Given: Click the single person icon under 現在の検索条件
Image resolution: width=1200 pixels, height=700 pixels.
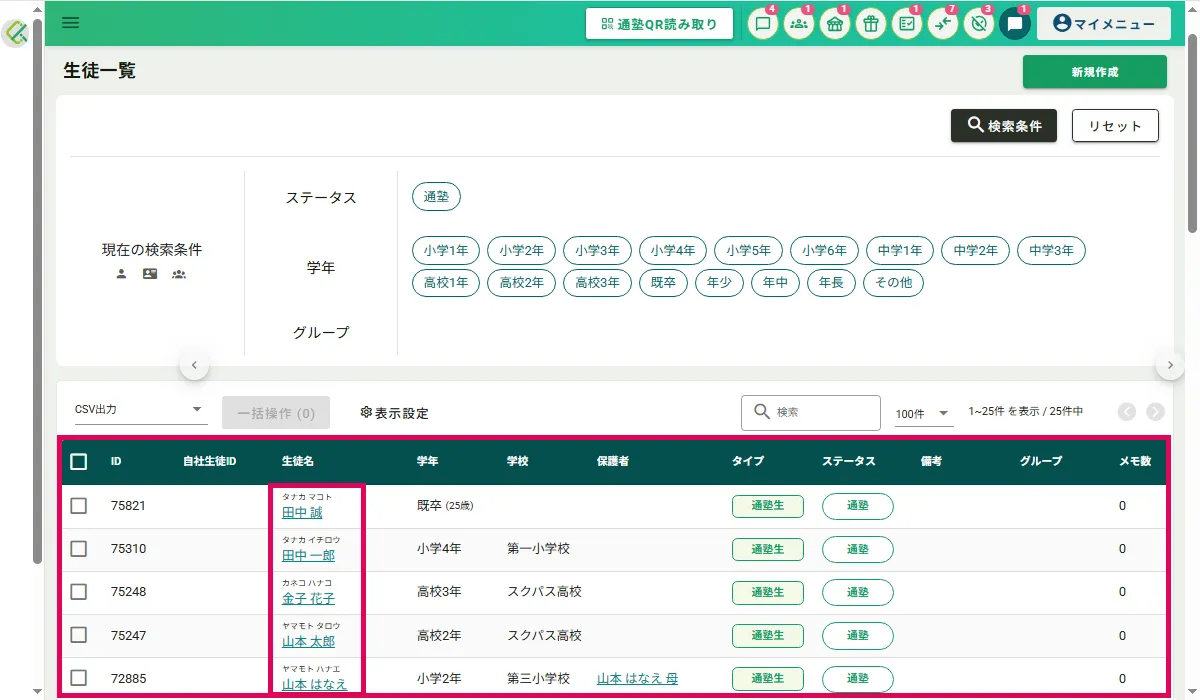Looking at the screenshot, I should pos(121,274).
